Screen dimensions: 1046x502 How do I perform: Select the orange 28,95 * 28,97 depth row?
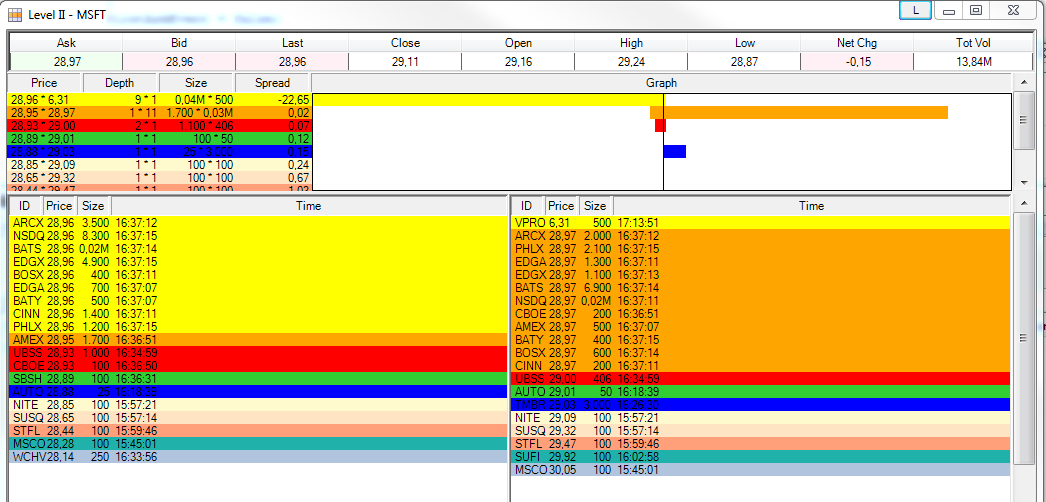click(x=159, y=113)
